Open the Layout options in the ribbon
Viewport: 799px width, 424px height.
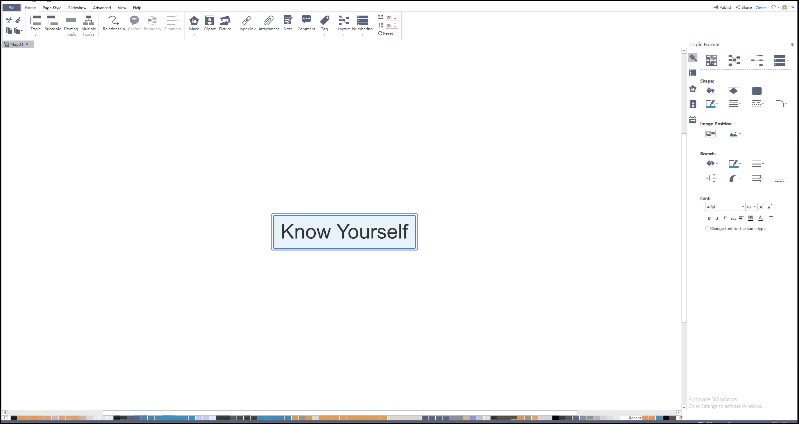[x=344, y=24]
